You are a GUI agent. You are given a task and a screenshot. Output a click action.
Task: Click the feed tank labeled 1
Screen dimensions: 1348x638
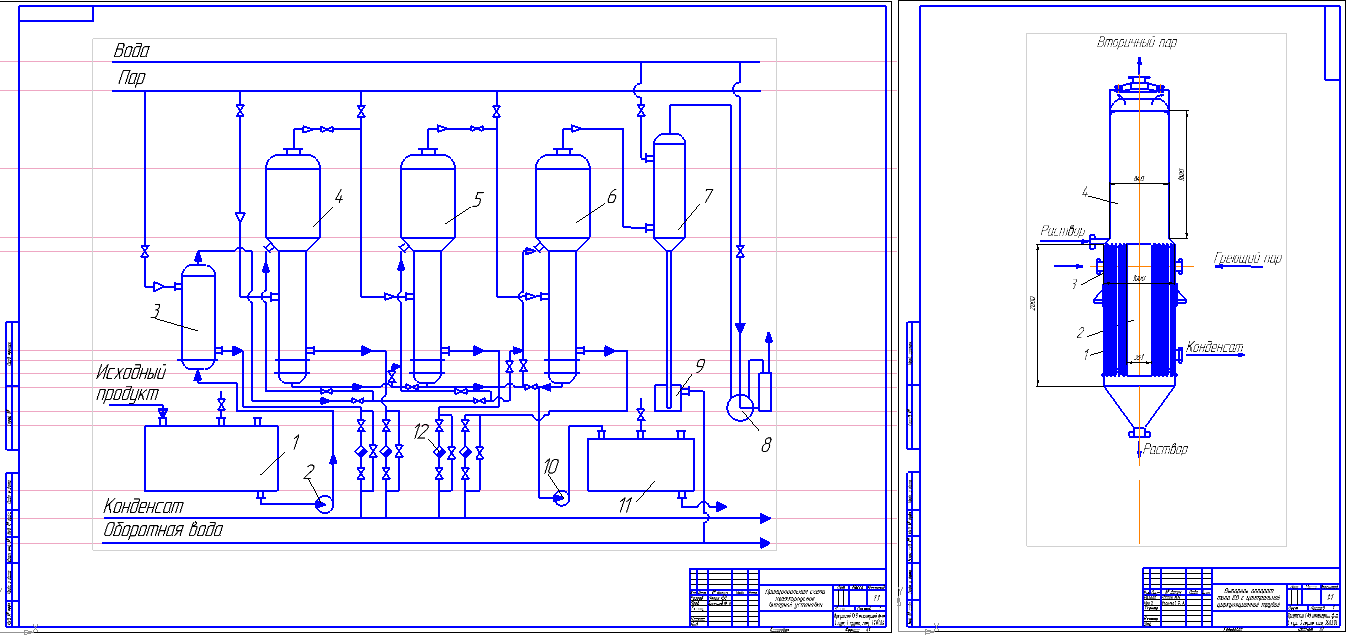[211, 457]
